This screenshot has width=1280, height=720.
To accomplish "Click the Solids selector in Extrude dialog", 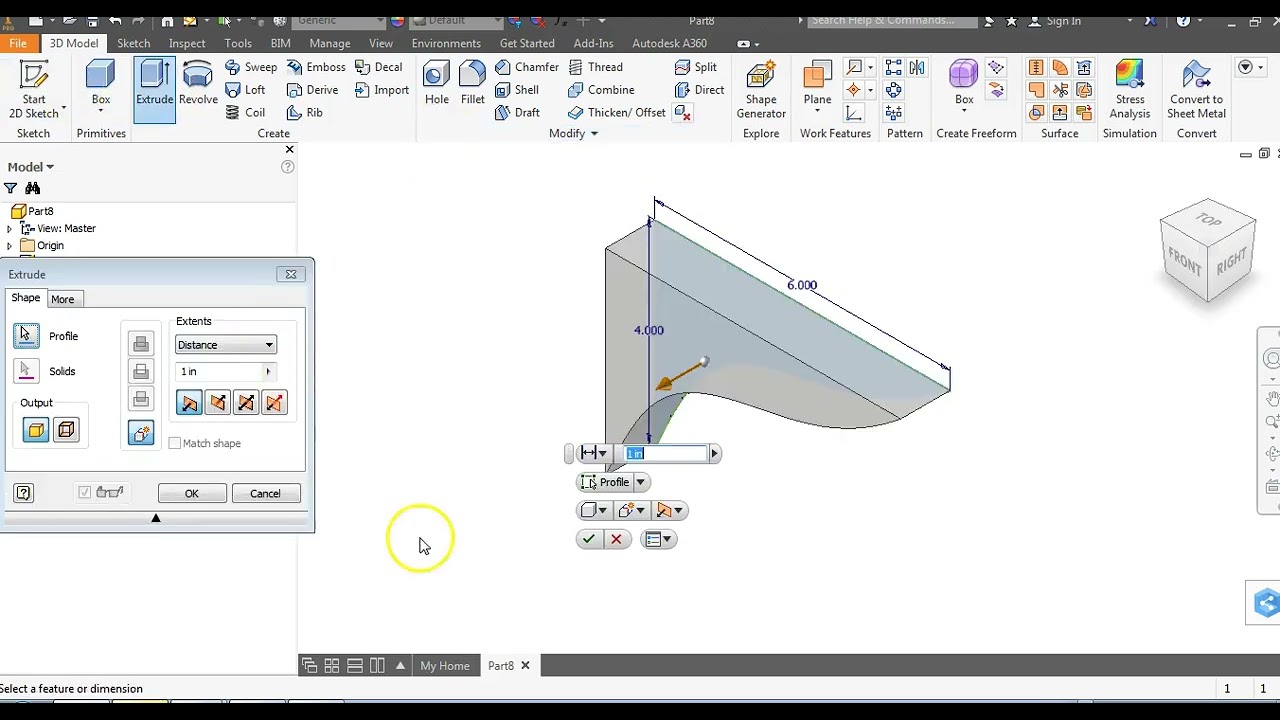I will (x=27, y=371).
